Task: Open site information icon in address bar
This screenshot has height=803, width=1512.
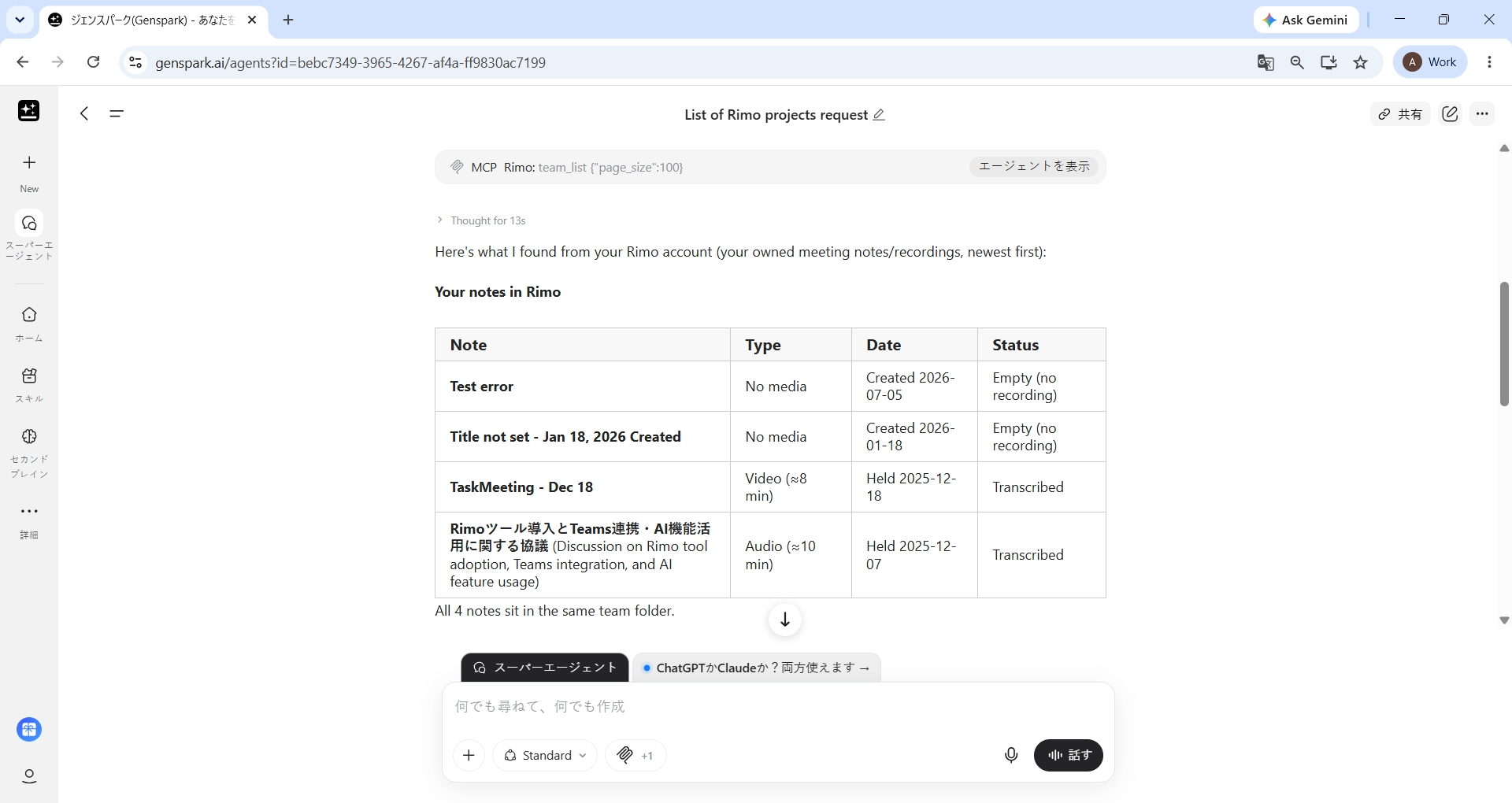Action: (135, 62)
